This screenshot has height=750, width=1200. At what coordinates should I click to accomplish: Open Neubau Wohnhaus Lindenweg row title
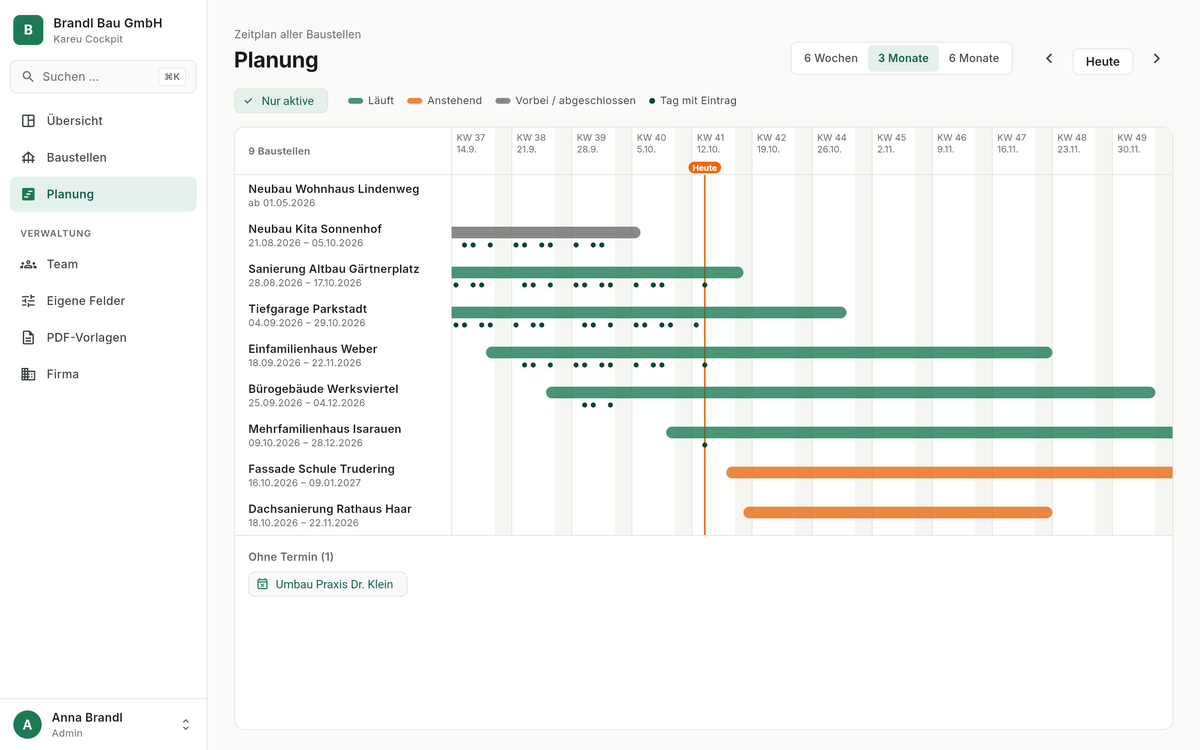point(334,189)
